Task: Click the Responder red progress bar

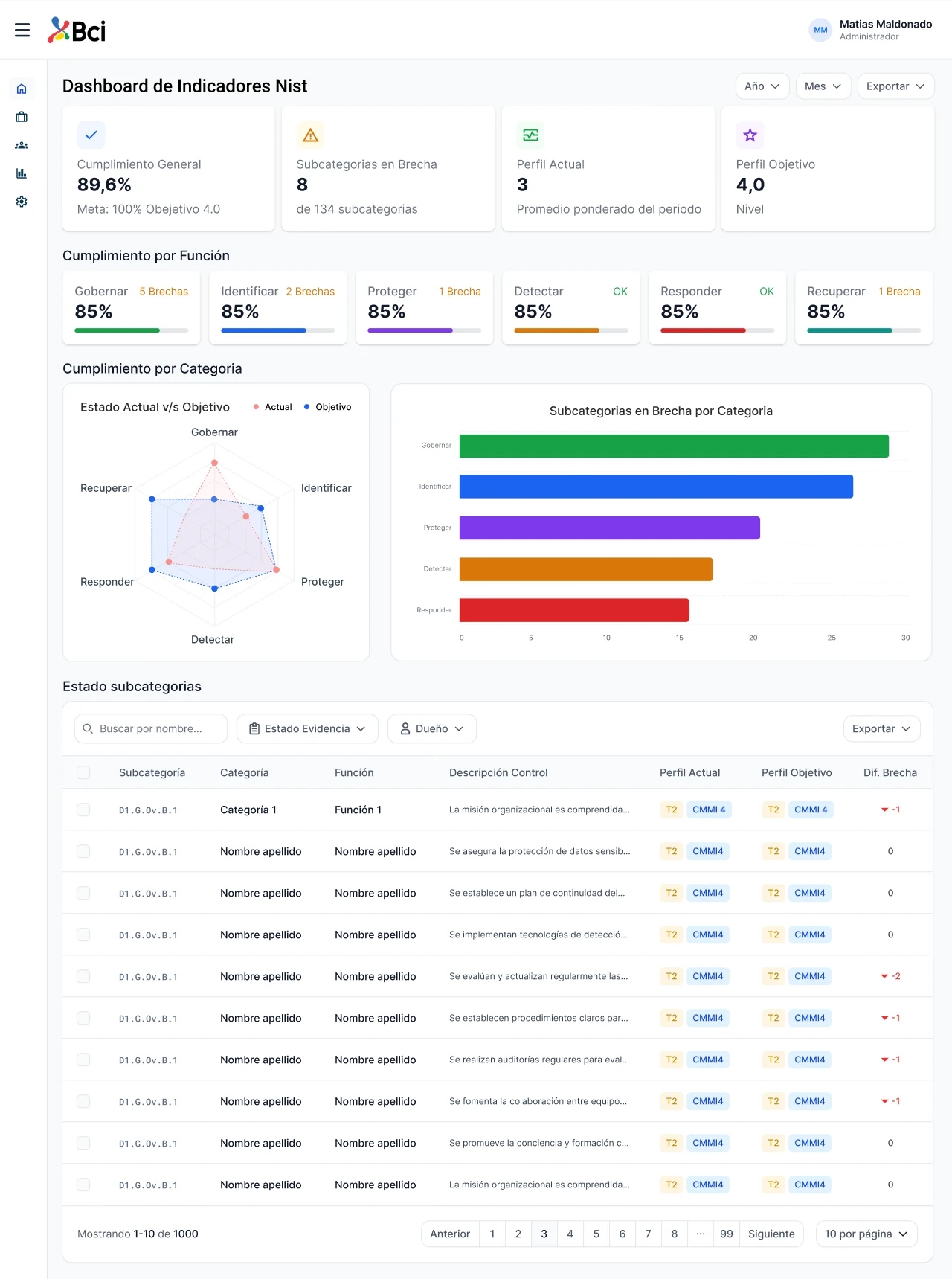Action: (x=717, y=330)
